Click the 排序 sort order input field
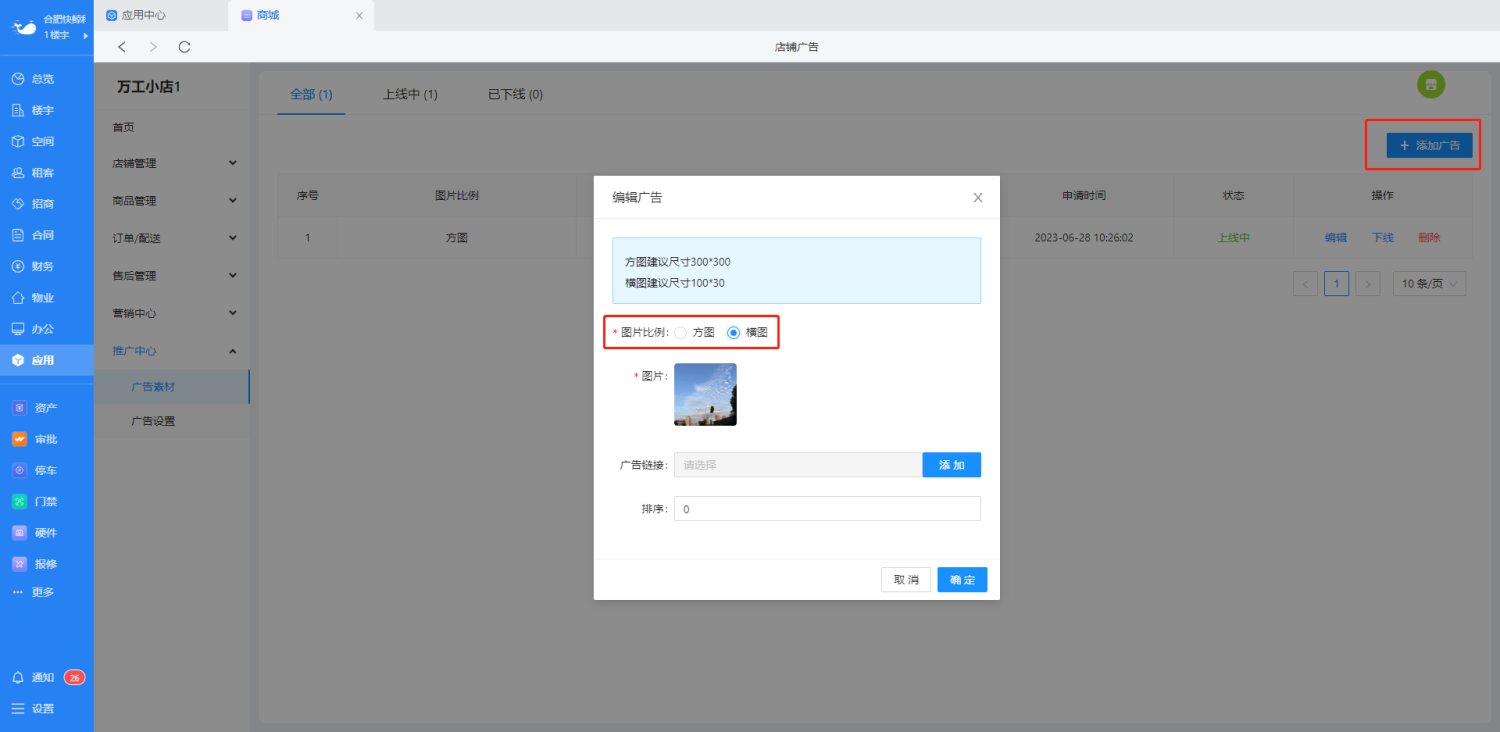 pyautogui.click(x=827, y=509)
